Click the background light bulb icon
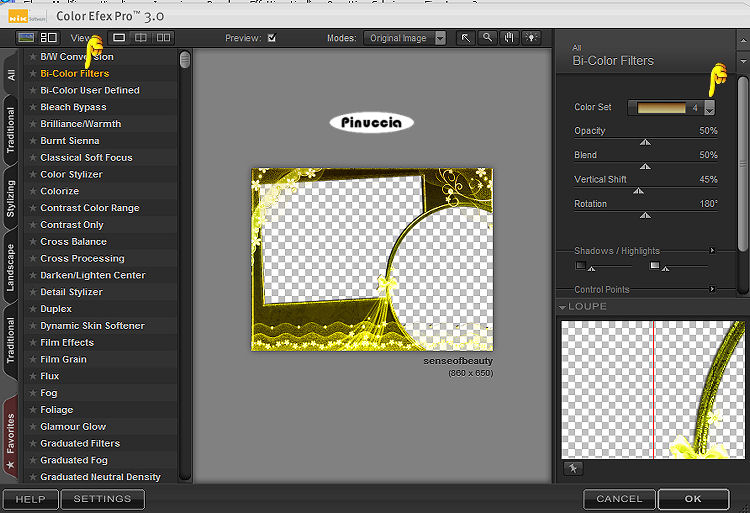This screenshot has height=513, width=750. click(531, 38)
